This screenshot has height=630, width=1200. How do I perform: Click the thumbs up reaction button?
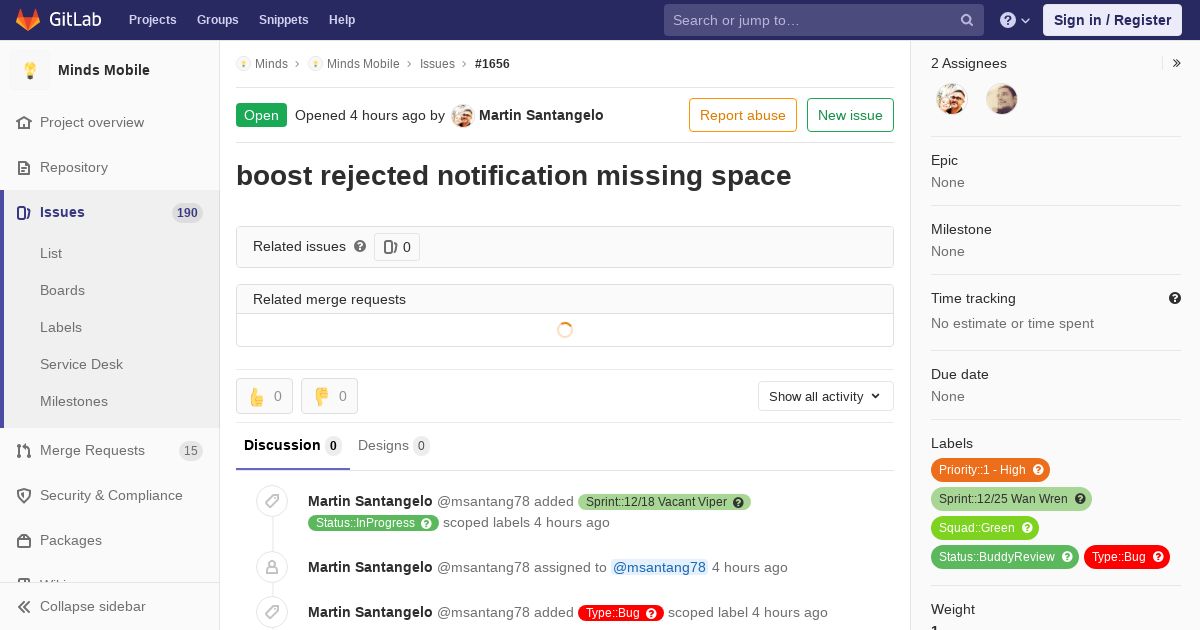(264, 396)
